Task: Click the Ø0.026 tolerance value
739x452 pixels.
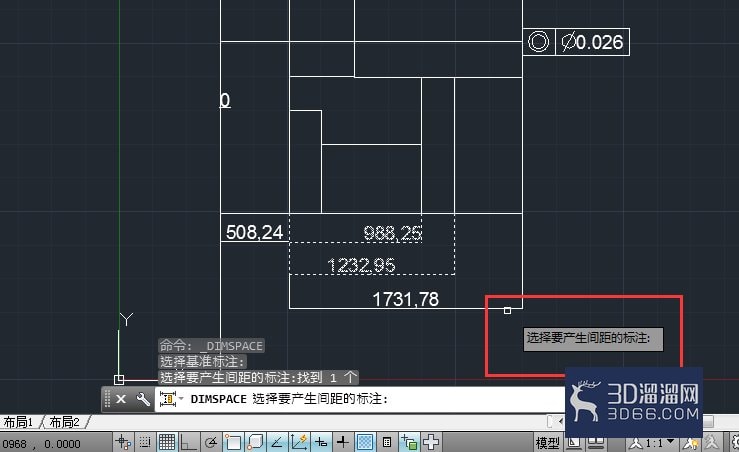Action: 592,42
